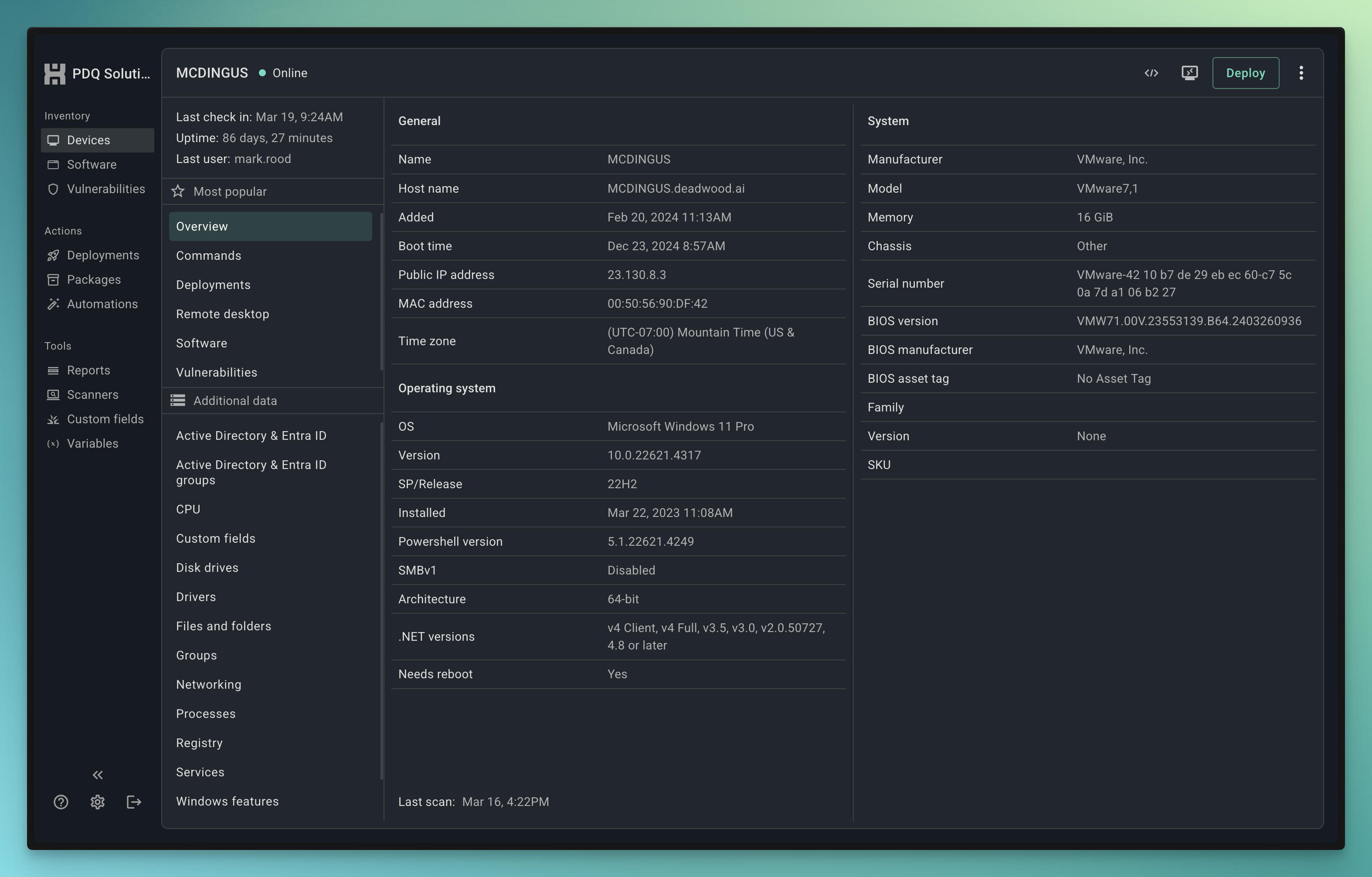This screenshot has height=877, width=1372.
Task: Select the Overview tab
Action: (271, 227)
